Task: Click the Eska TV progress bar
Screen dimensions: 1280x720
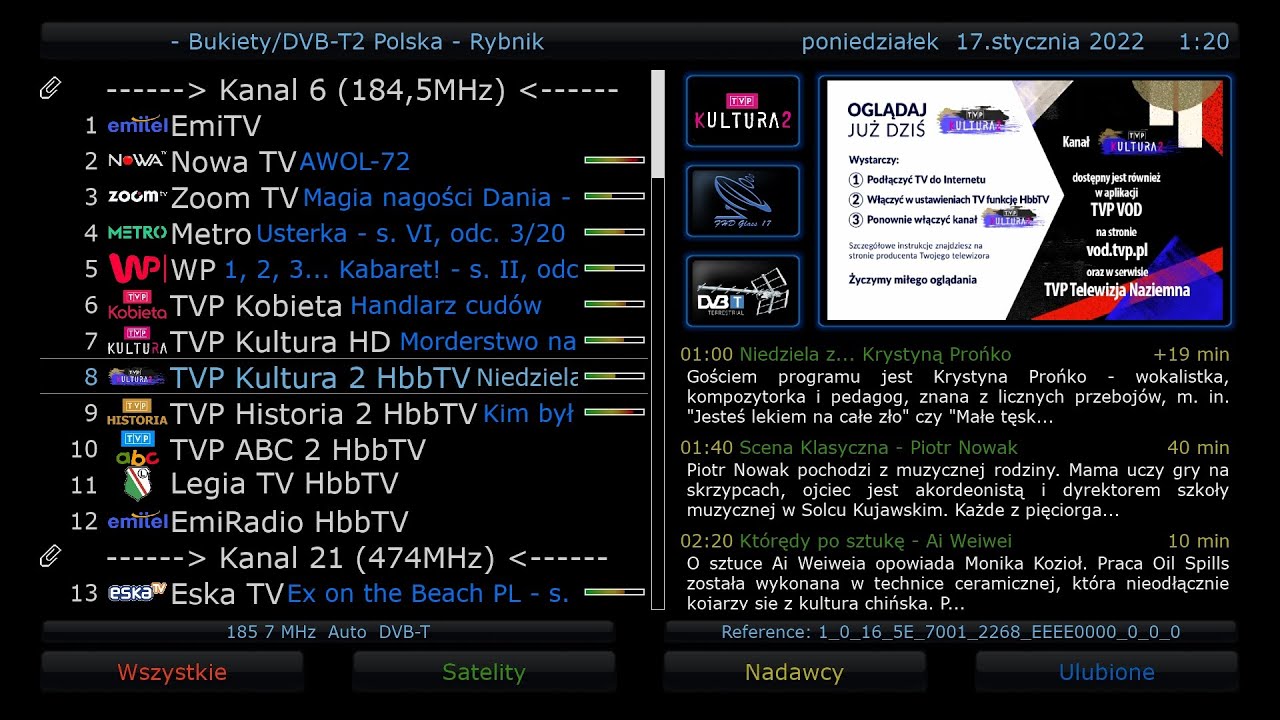Action: (x=614, y=592)
